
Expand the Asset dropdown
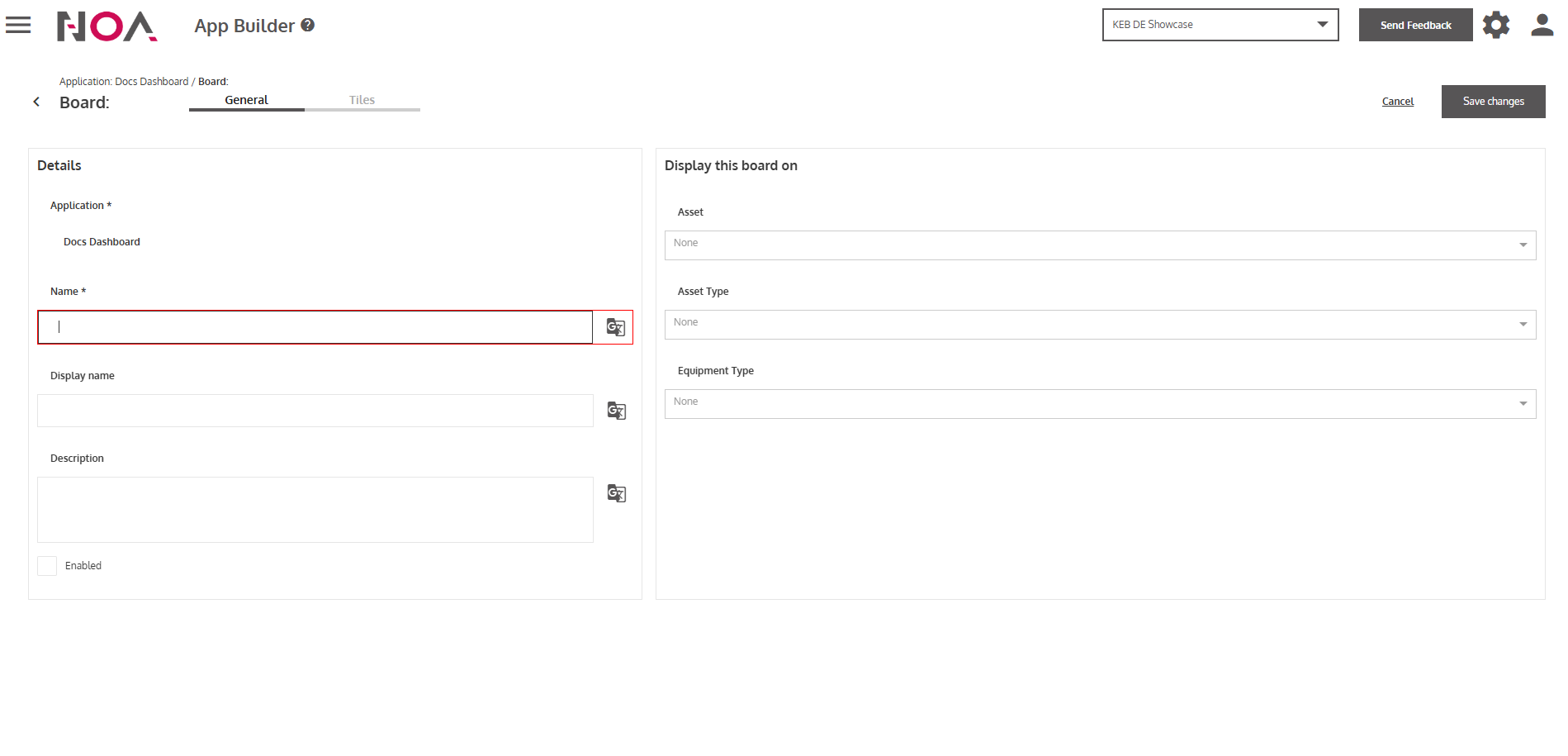(x=1099, y=245)
